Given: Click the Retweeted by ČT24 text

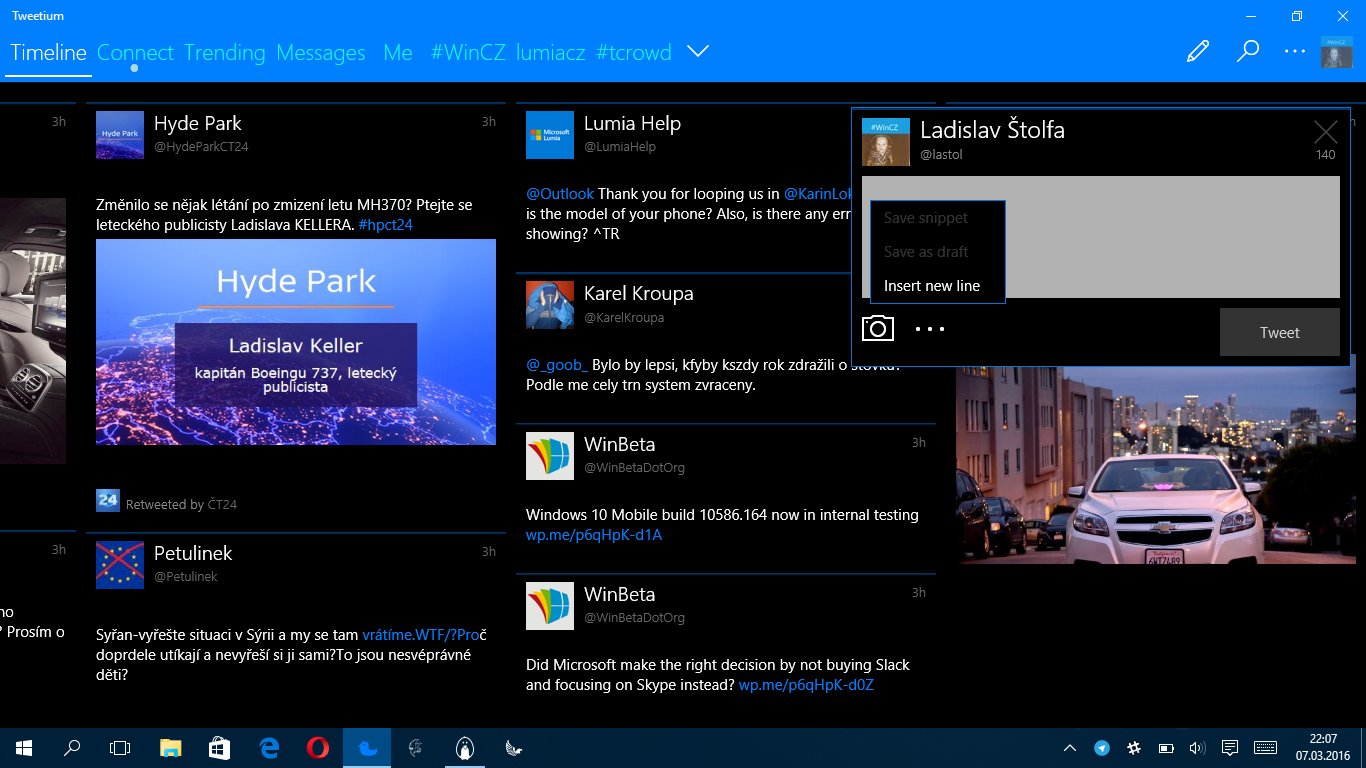Looking at the screenshot, I should coord(181,505).
